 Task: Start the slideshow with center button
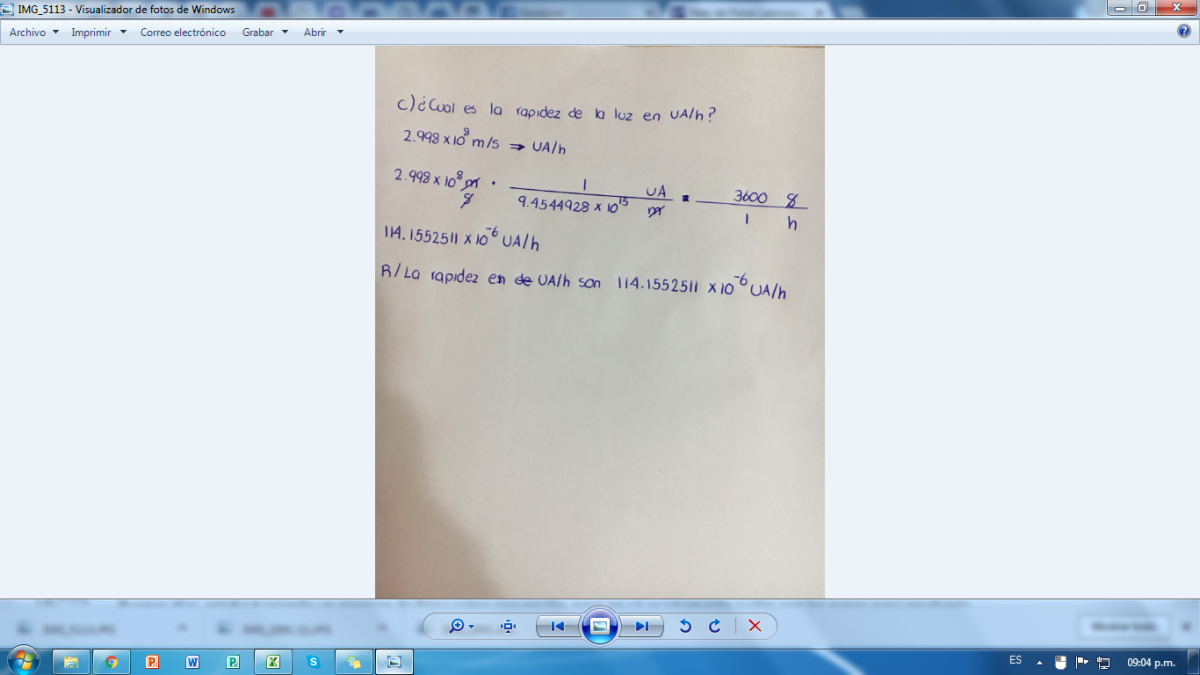[x=599, y=626]
